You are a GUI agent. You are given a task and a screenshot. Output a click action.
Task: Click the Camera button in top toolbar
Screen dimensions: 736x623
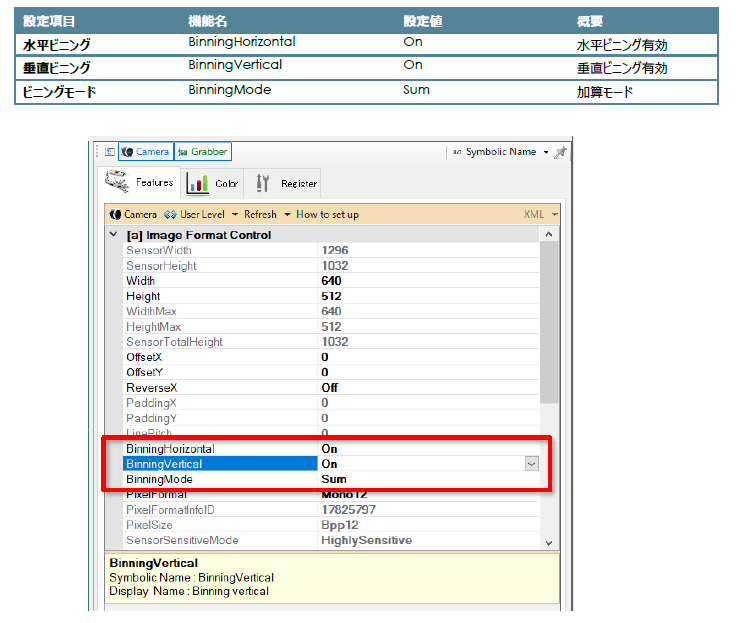145,152
